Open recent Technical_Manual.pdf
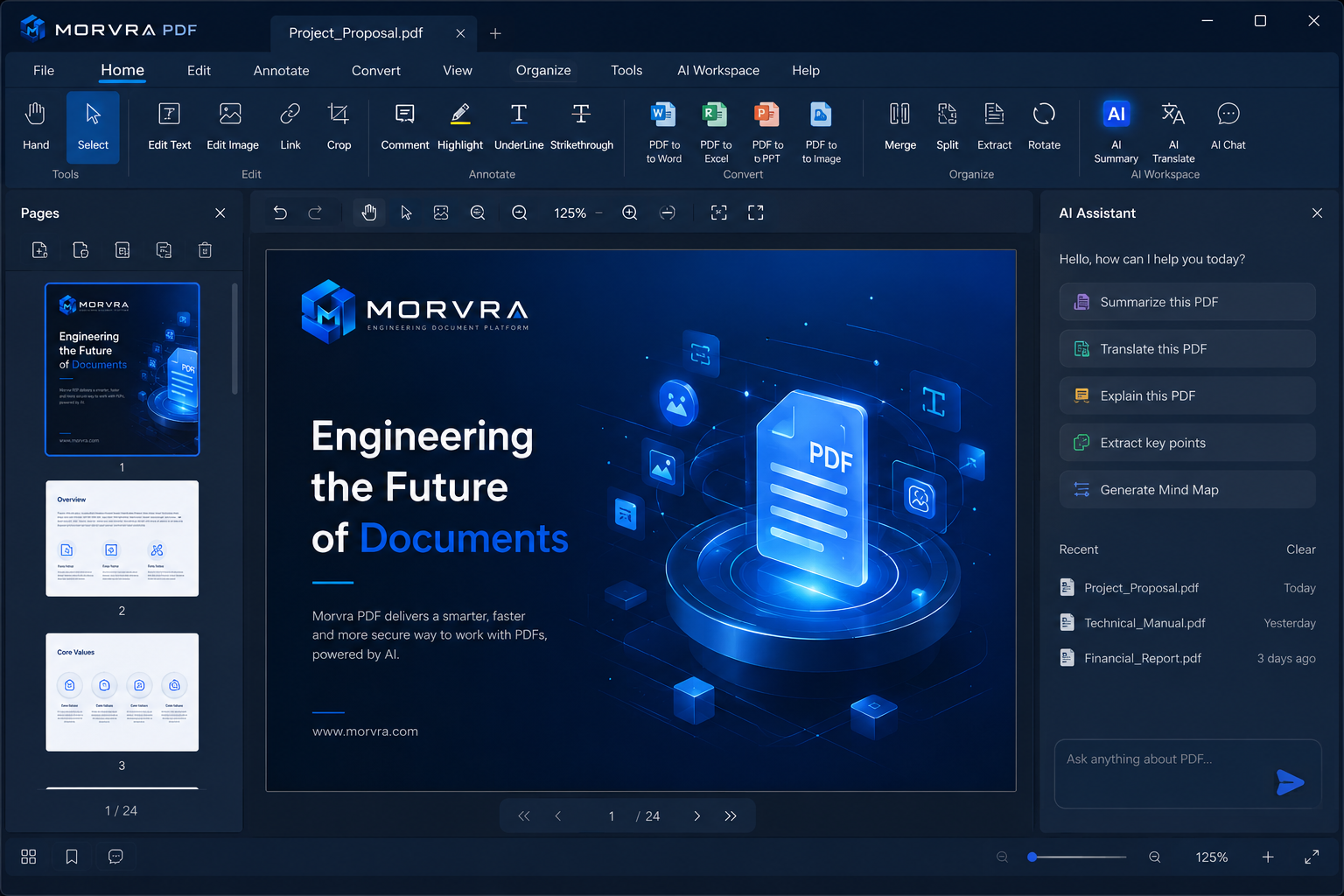Viewport: 1344px width, 896px height. point(1187,623)
